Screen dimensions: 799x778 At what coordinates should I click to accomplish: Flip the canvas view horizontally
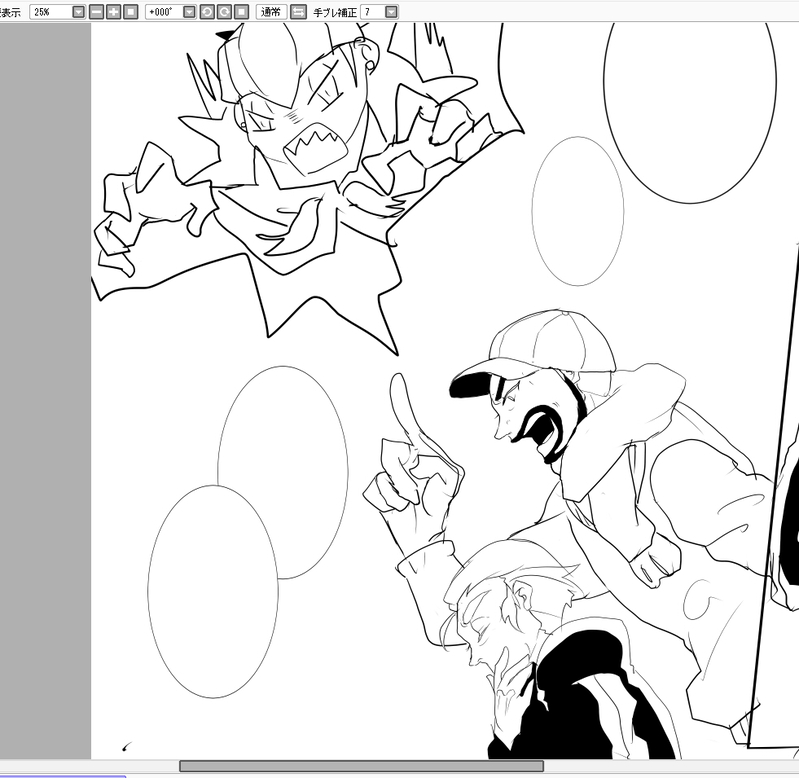coord(299,12)
